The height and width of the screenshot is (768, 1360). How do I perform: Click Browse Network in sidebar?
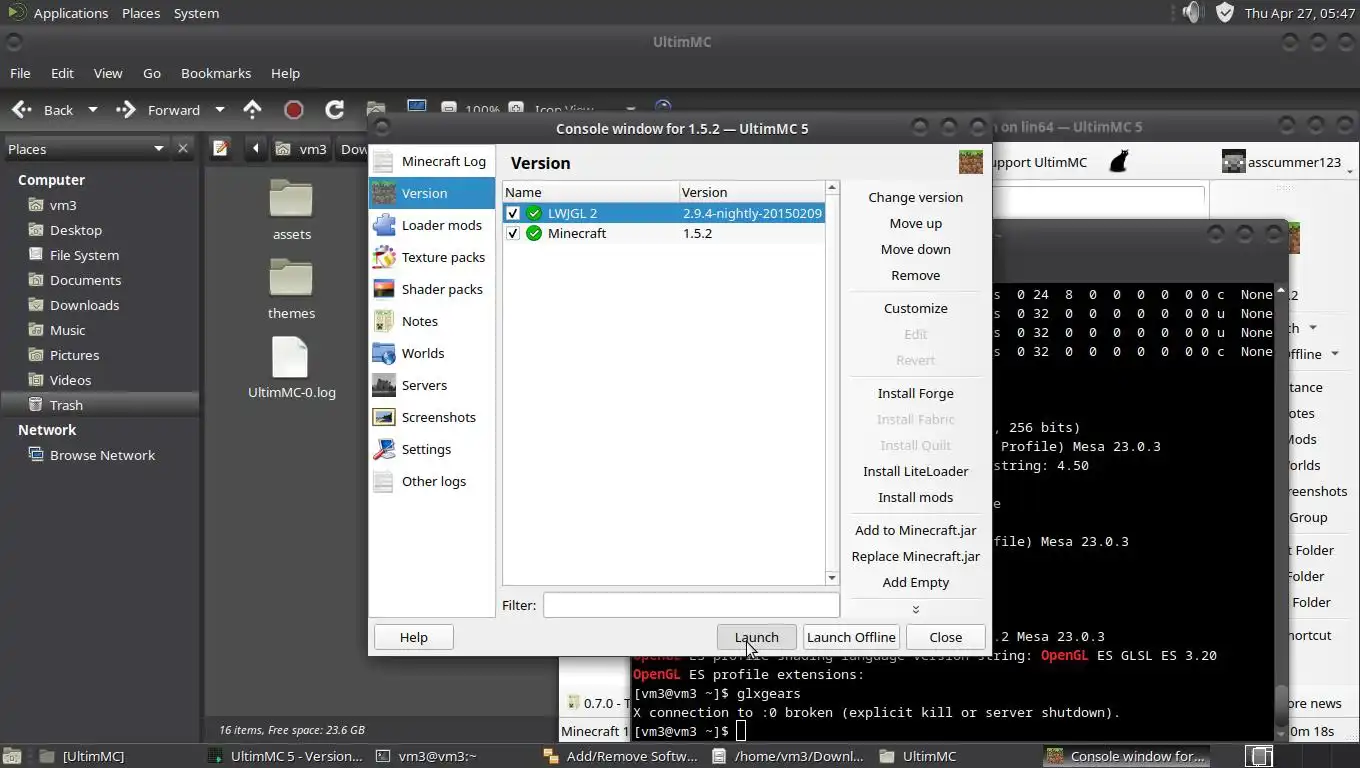click(102, 455)
